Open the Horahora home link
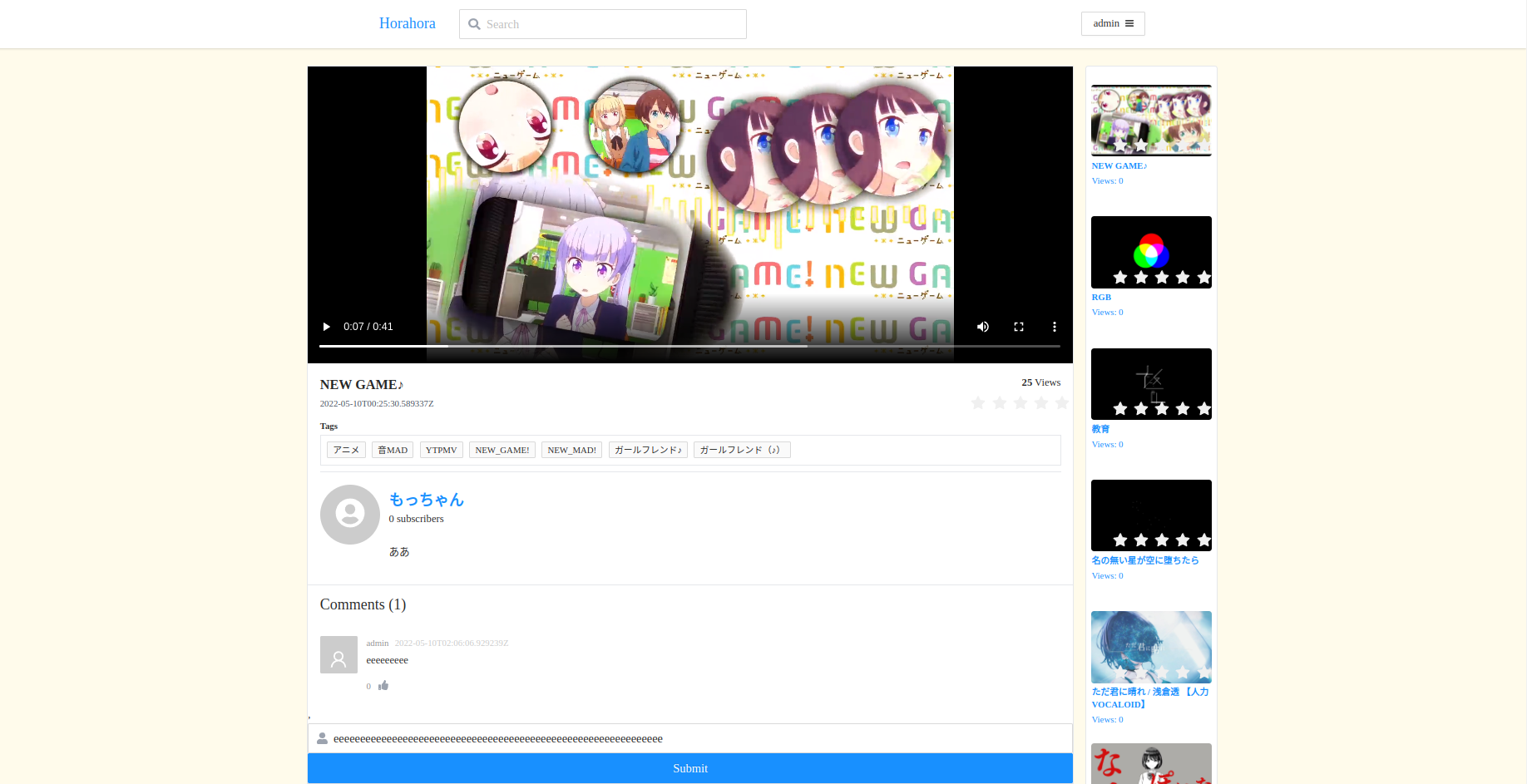 [x=408, y=23]
